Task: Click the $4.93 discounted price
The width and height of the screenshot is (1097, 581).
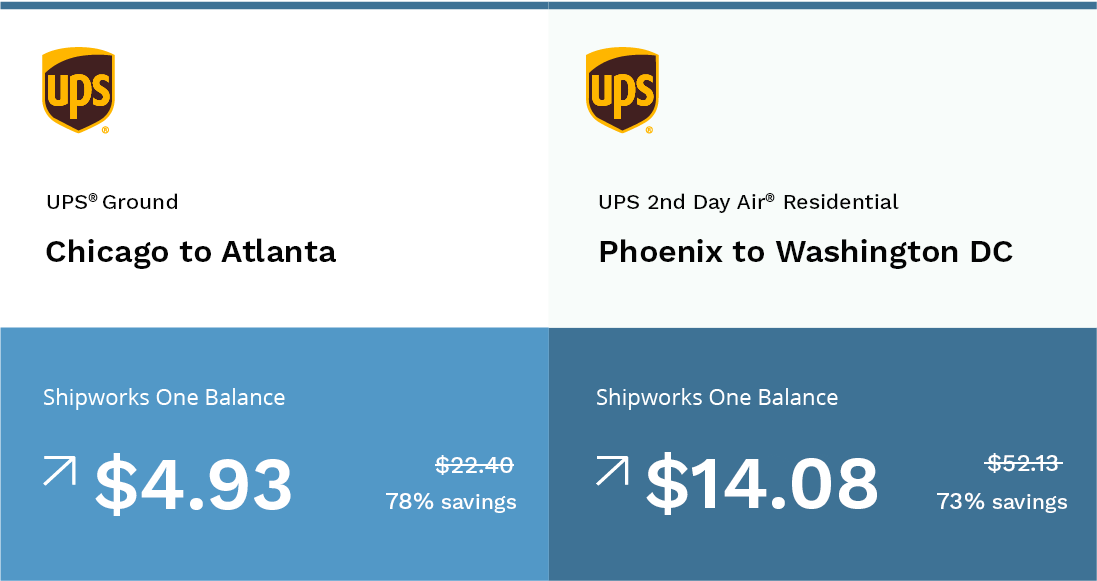Action: (x=193, y=484)
